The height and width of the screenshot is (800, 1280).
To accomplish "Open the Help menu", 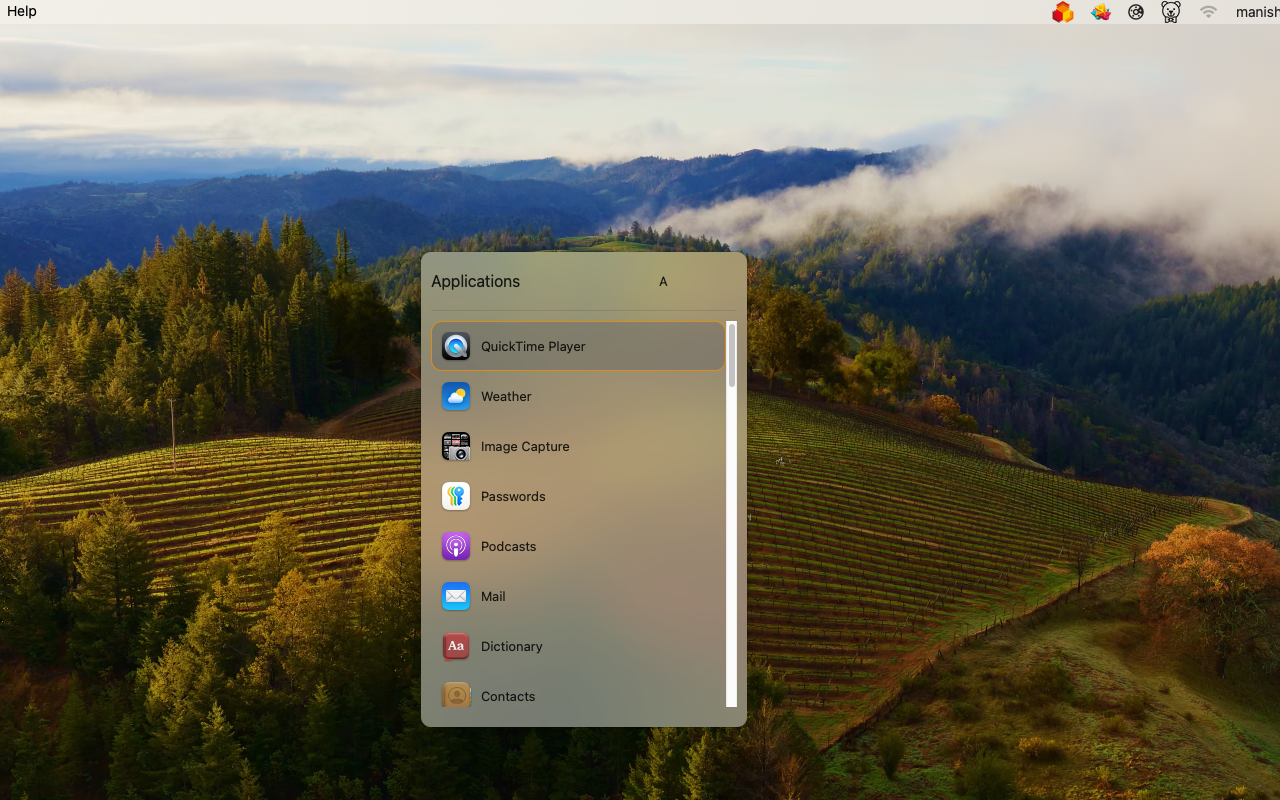I will click(x=22, y=11).
